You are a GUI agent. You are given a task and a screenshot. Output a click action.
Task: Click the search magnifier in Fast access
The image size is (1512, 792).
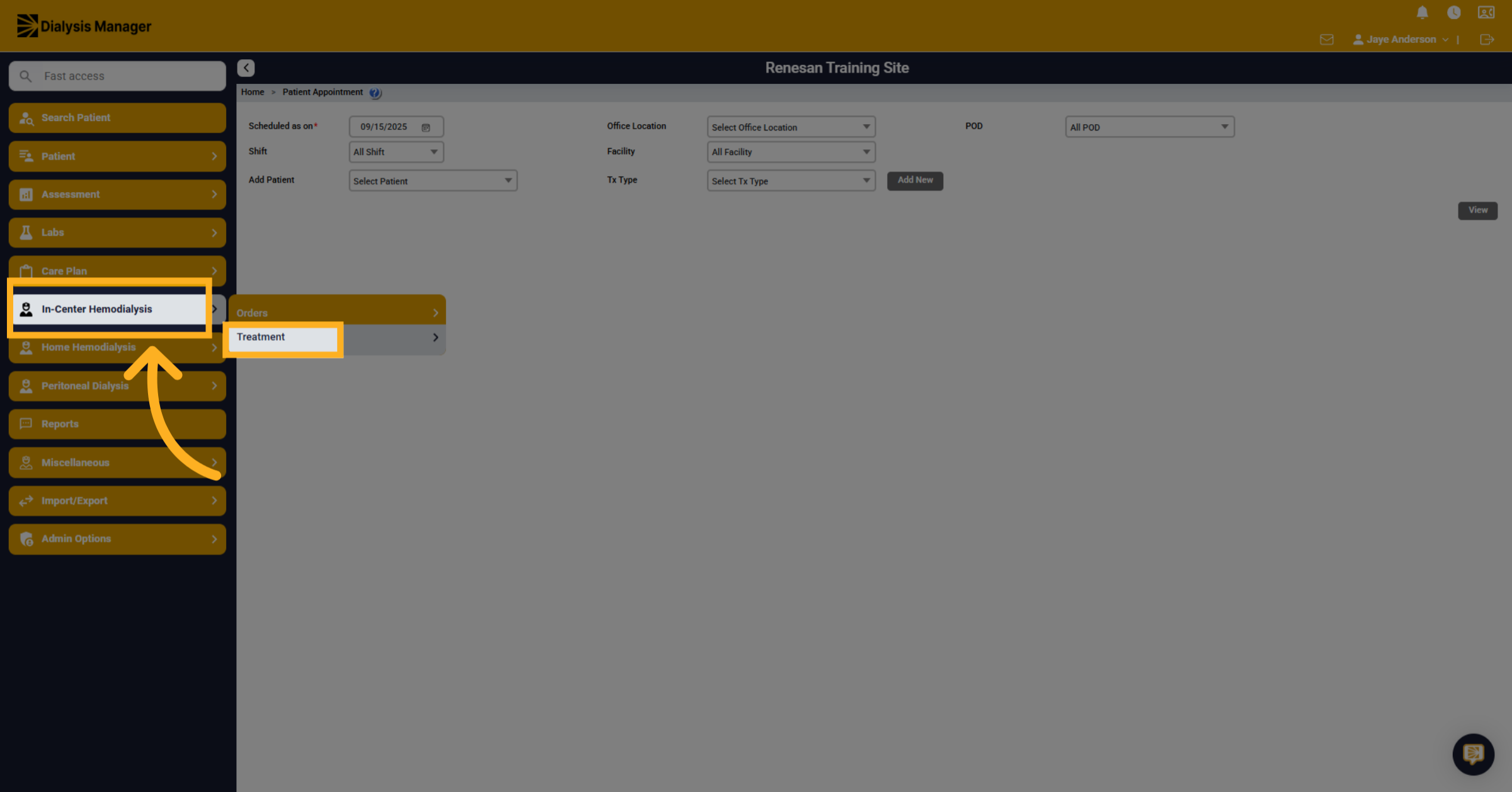coord(25,76)
